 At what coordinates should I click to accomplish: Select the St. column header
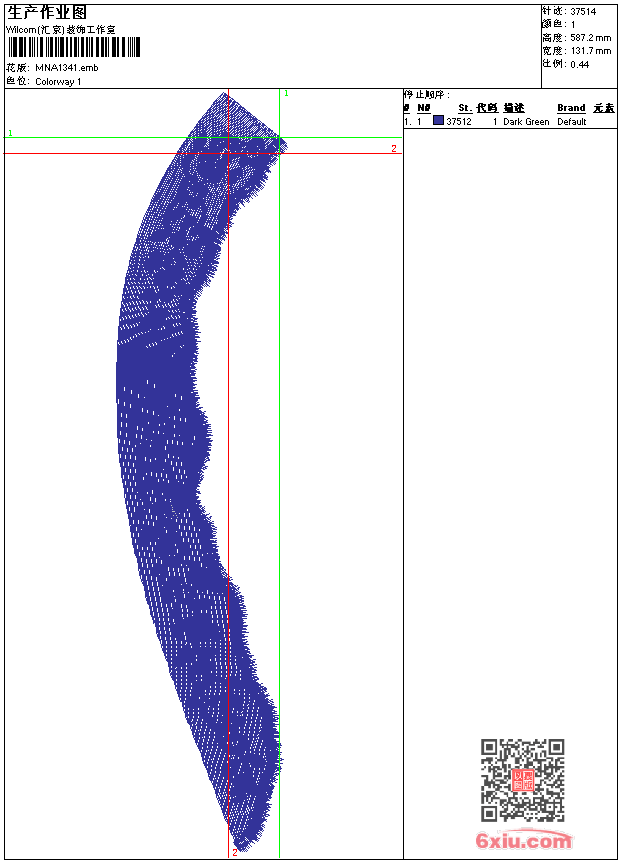465,108
